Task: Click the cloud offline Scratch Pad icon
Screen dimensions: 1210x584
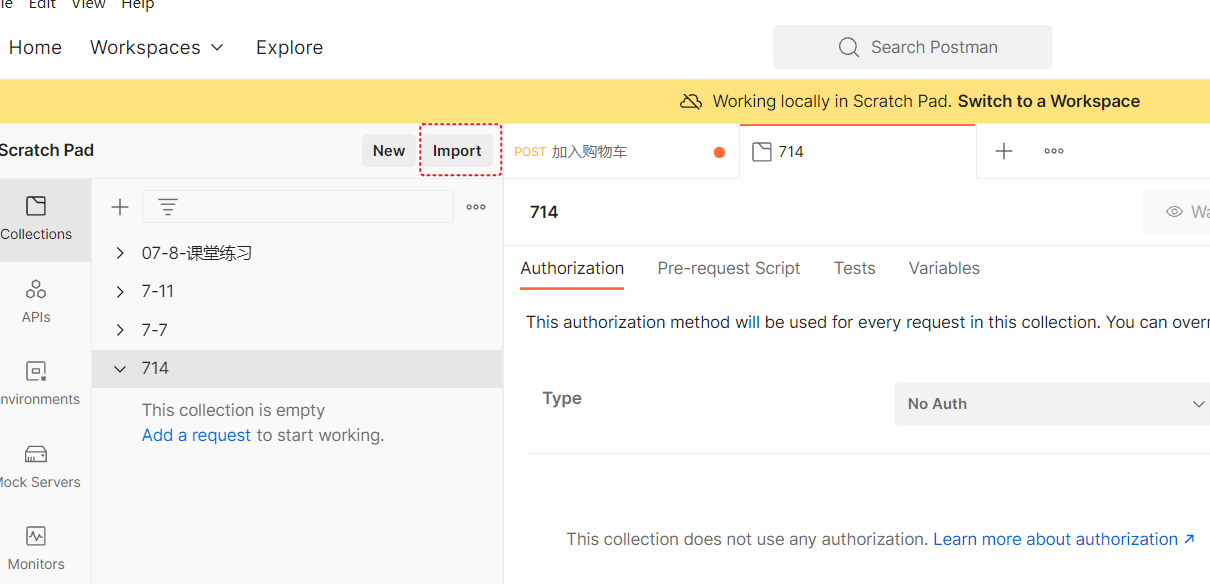Action: [x=691, y=101]
